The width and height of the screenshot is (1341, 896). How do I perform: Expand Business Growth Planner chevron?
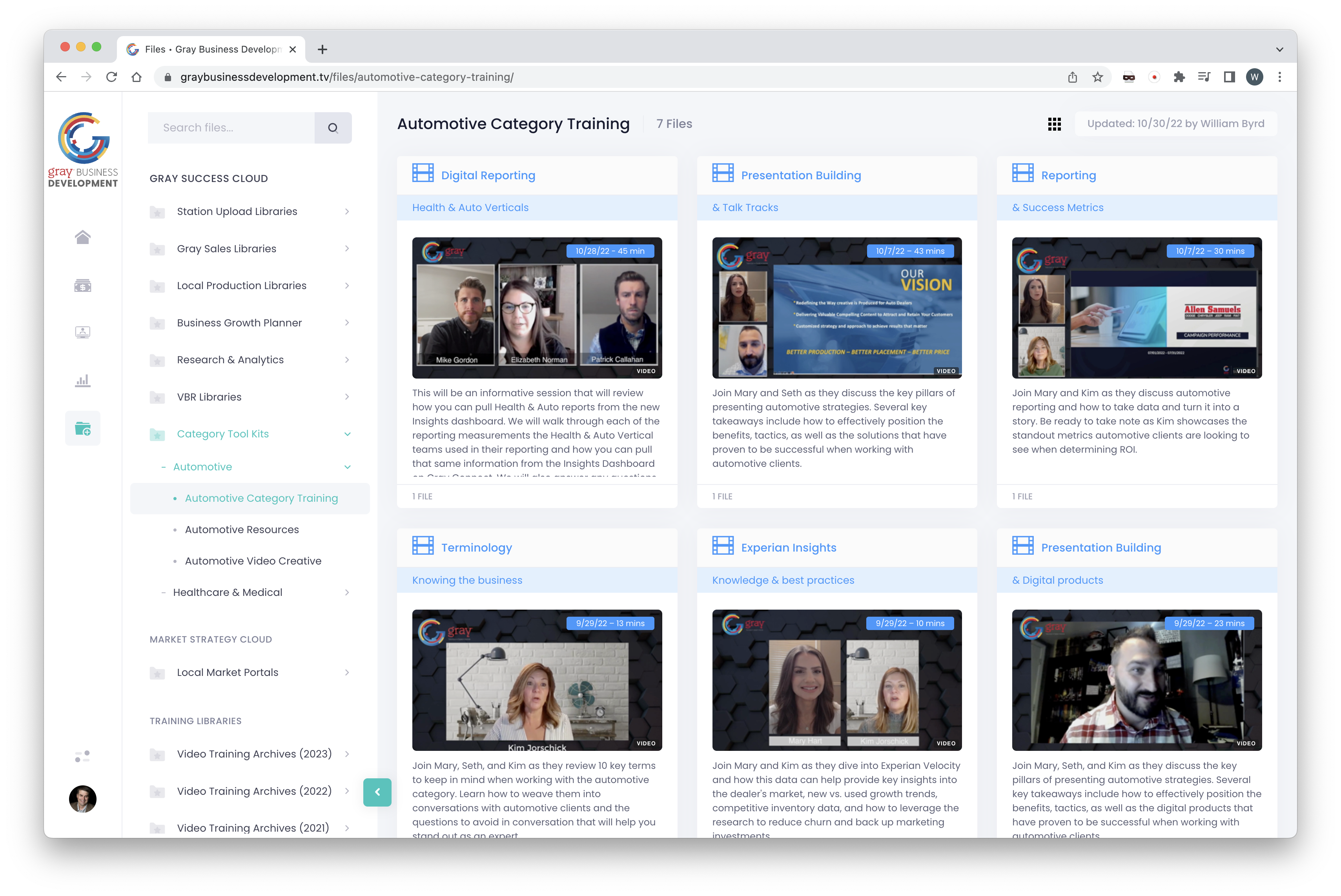tap(347, 323)
